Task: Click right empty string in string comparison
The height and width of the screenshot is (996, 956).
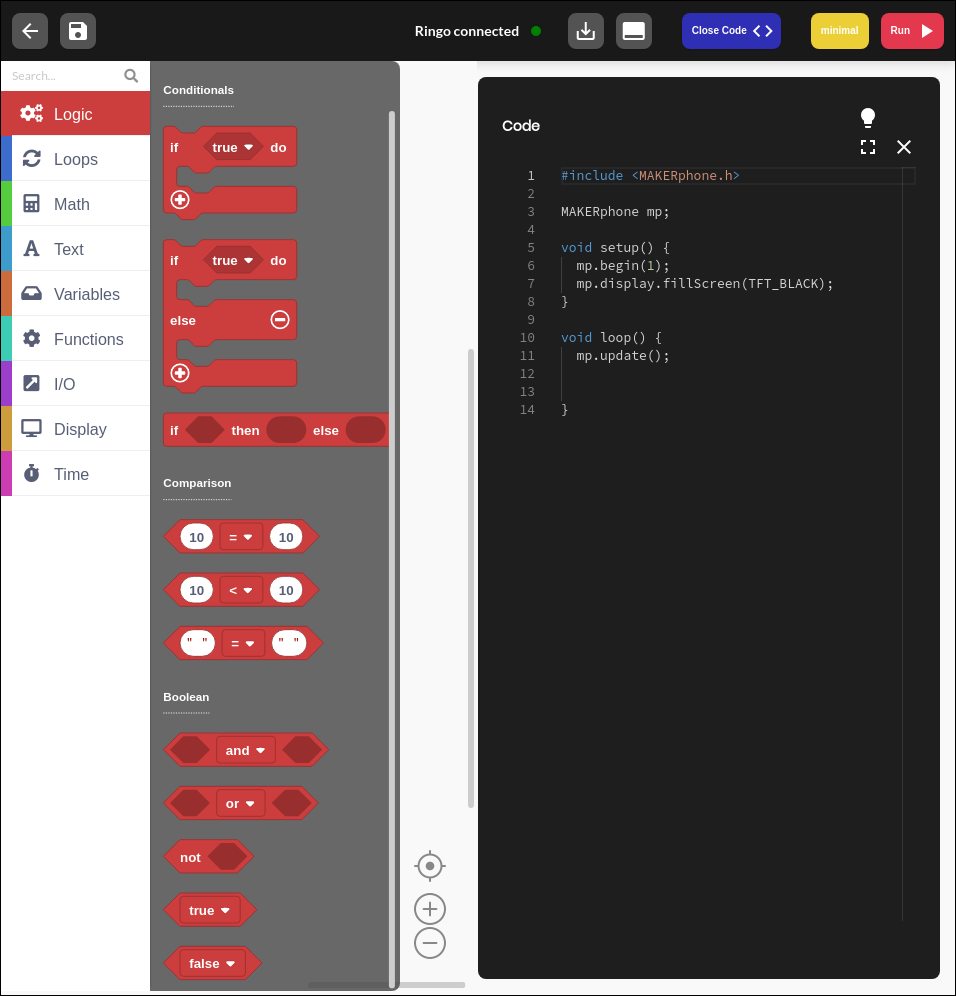Action: (289, 643)
